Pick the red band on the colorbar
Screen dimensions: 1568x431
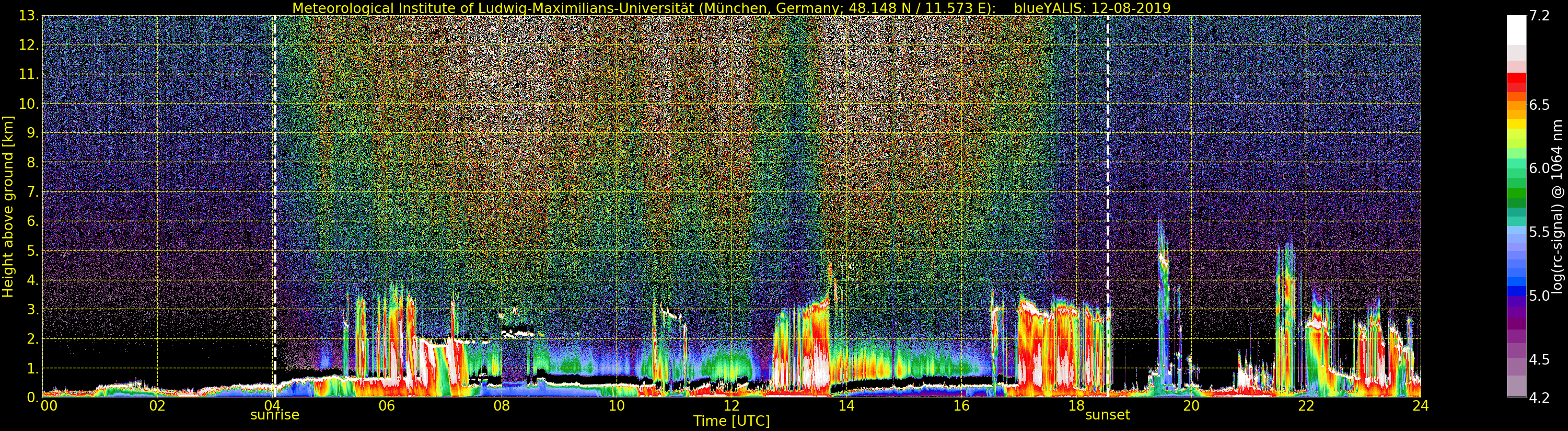1516,81
